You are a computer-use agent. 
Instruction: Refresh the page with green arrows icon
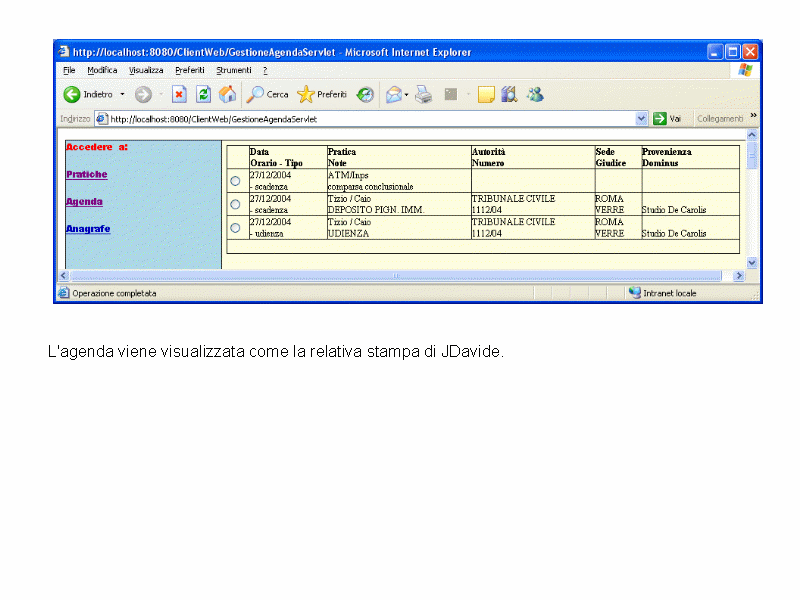[204, 94]
